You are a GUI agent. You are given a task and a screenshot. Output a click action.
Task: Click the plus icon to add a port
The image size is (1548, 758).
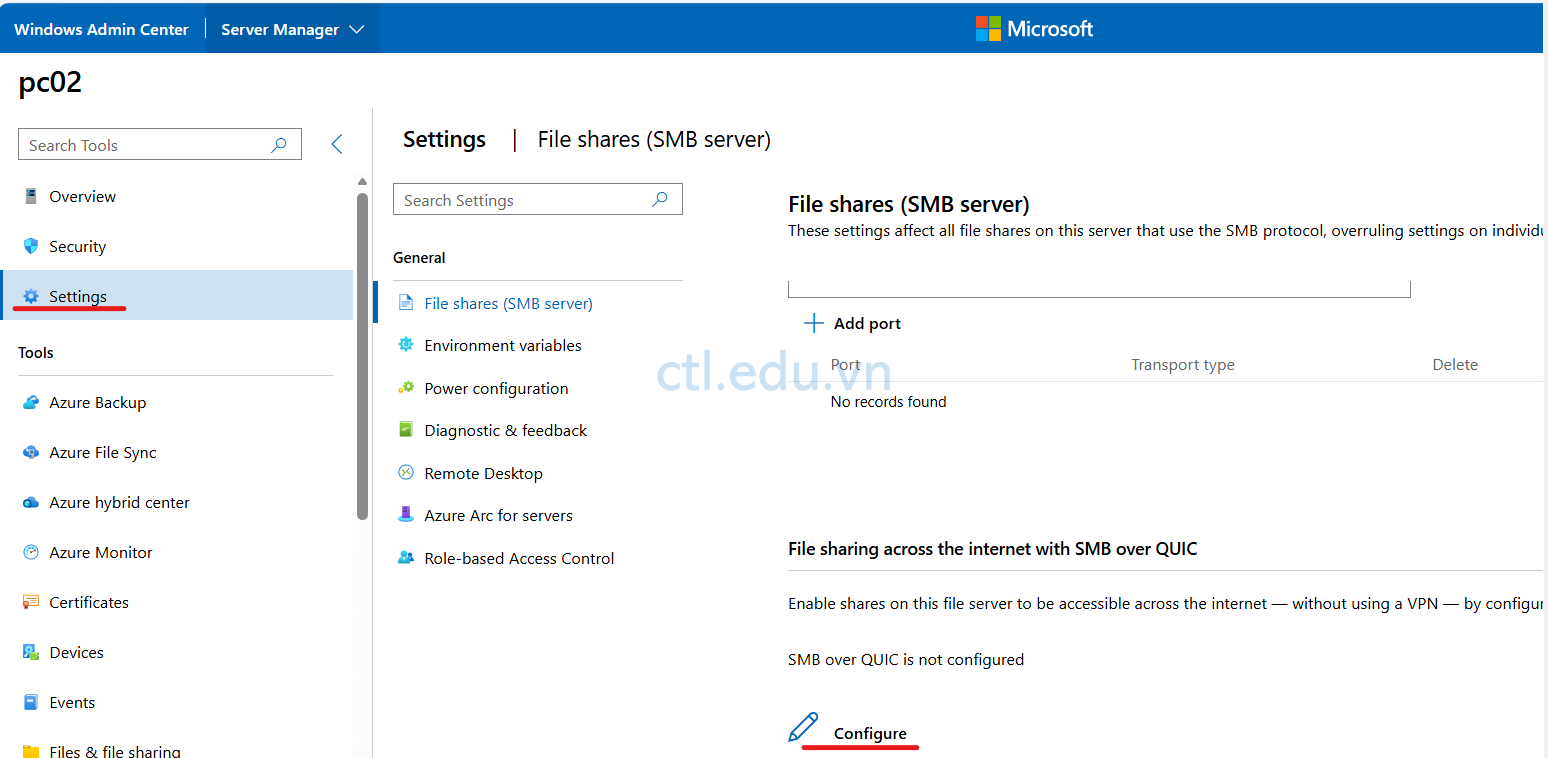812,322
